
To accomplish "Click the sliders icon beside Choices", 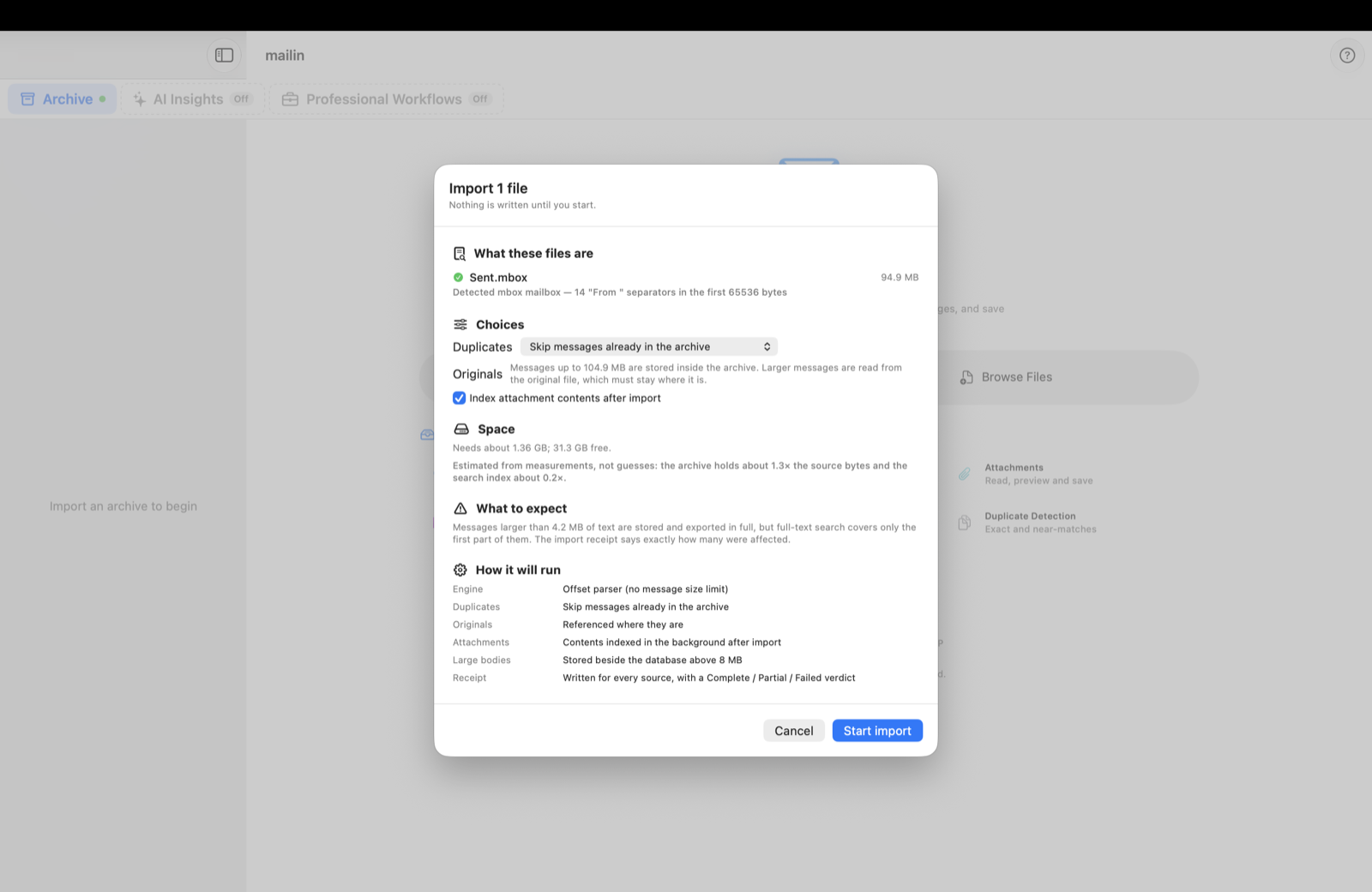I will click(460, 324).
